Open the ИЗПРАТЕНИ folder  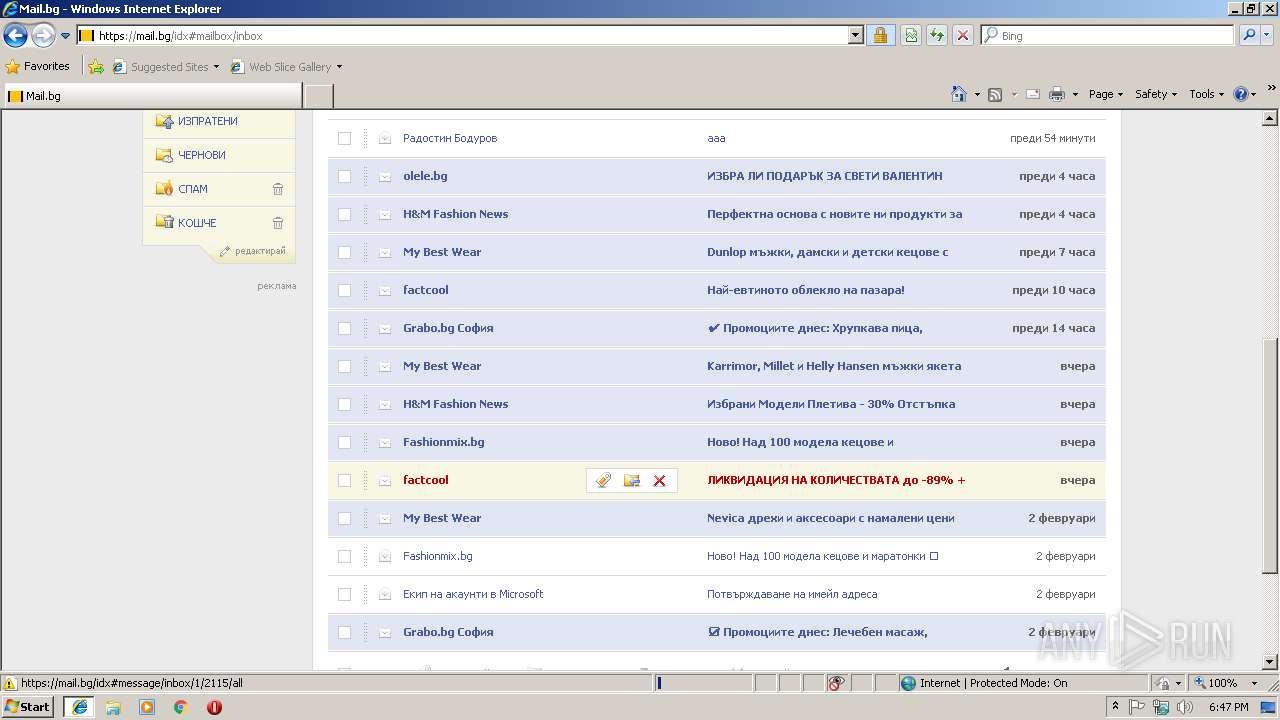pyautogui.click(x=207, y=121)
